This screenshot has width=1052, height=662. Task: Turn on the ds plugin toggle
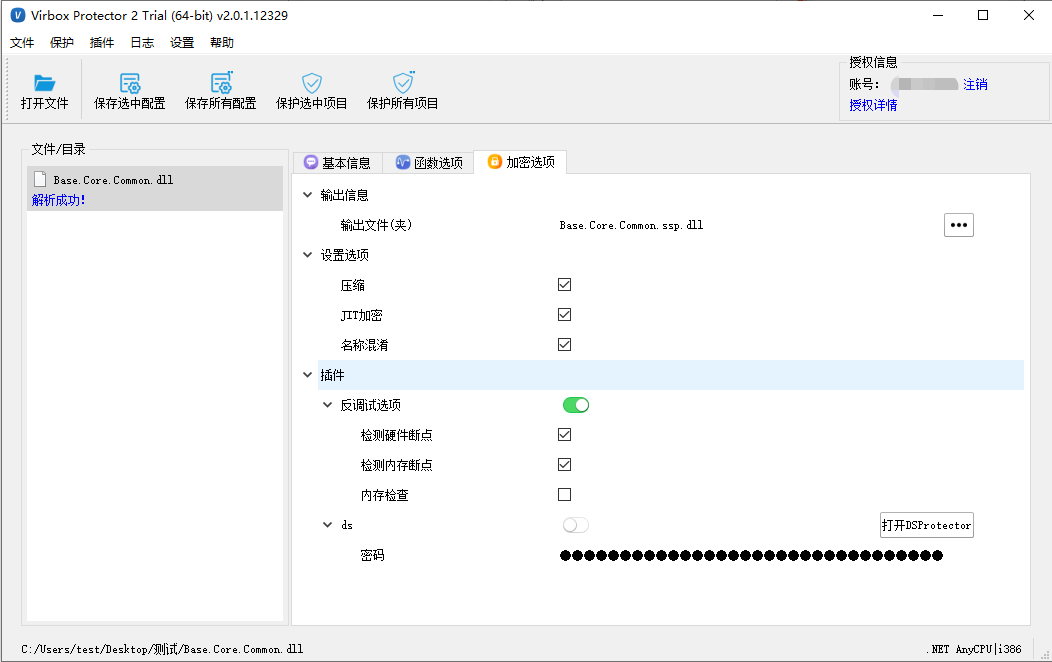[576, 525]
